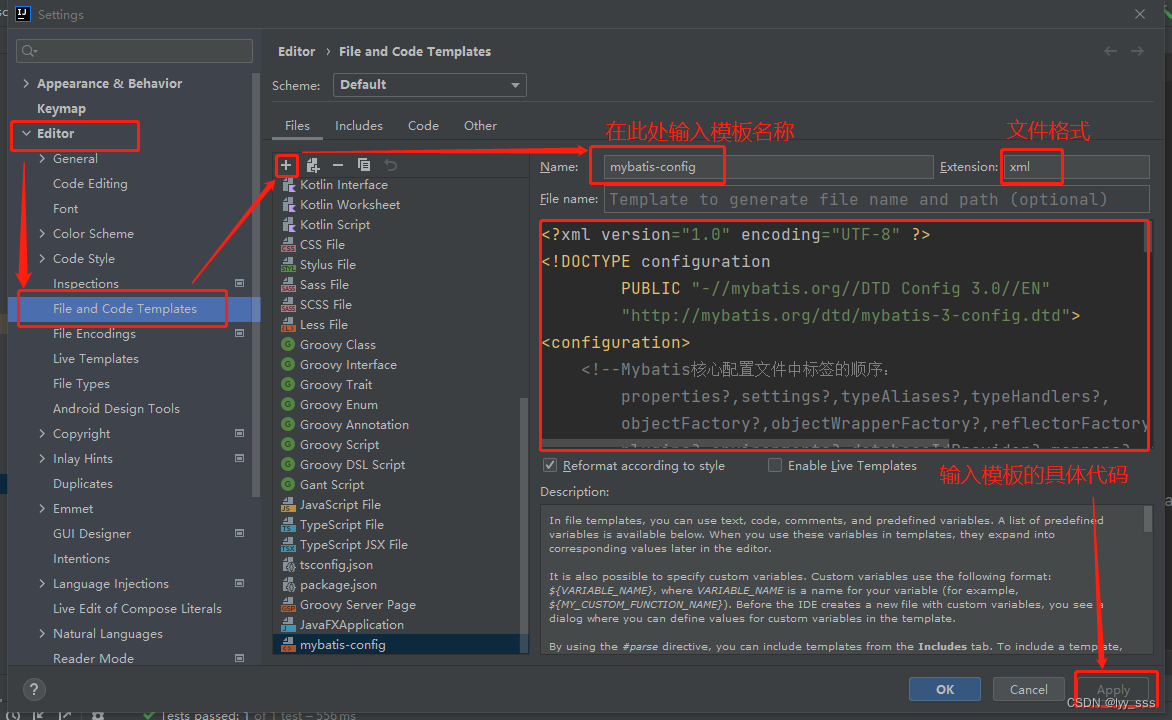The image size is (1172, 720).
Task: Click the plus Create Template icon
Action: point(286,165)
